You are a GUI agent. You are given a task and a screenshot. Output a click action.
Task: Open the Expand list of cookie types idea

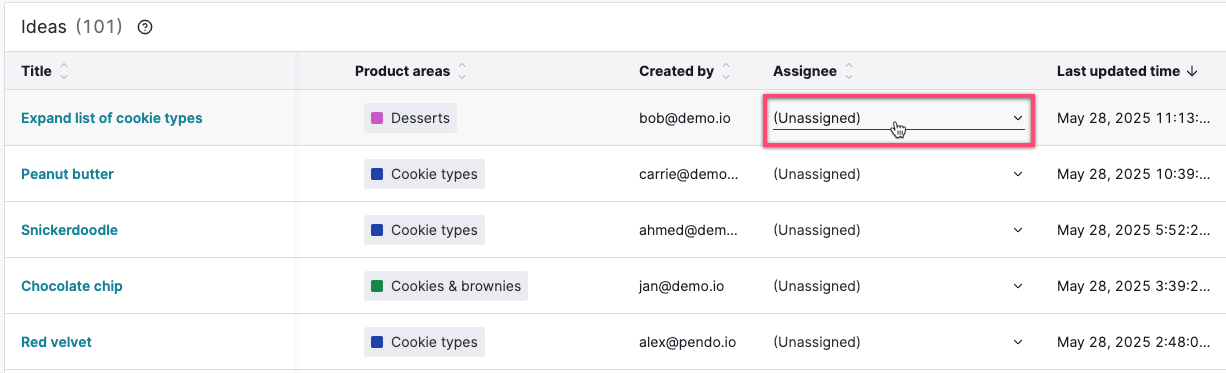click(112, 118)
